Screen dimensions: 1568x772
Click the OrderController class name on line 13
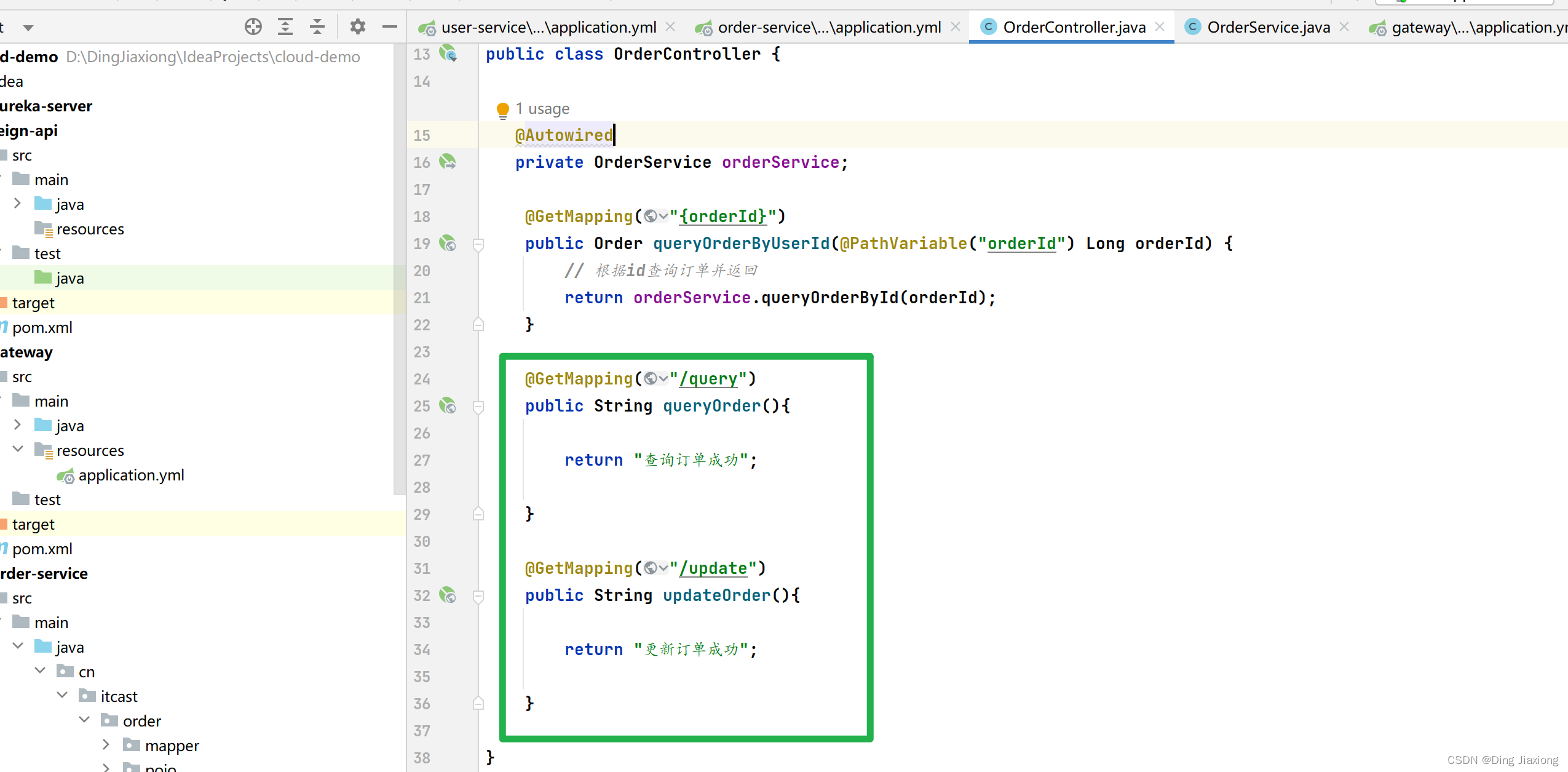pyautogui.click(x=687, y=54)
